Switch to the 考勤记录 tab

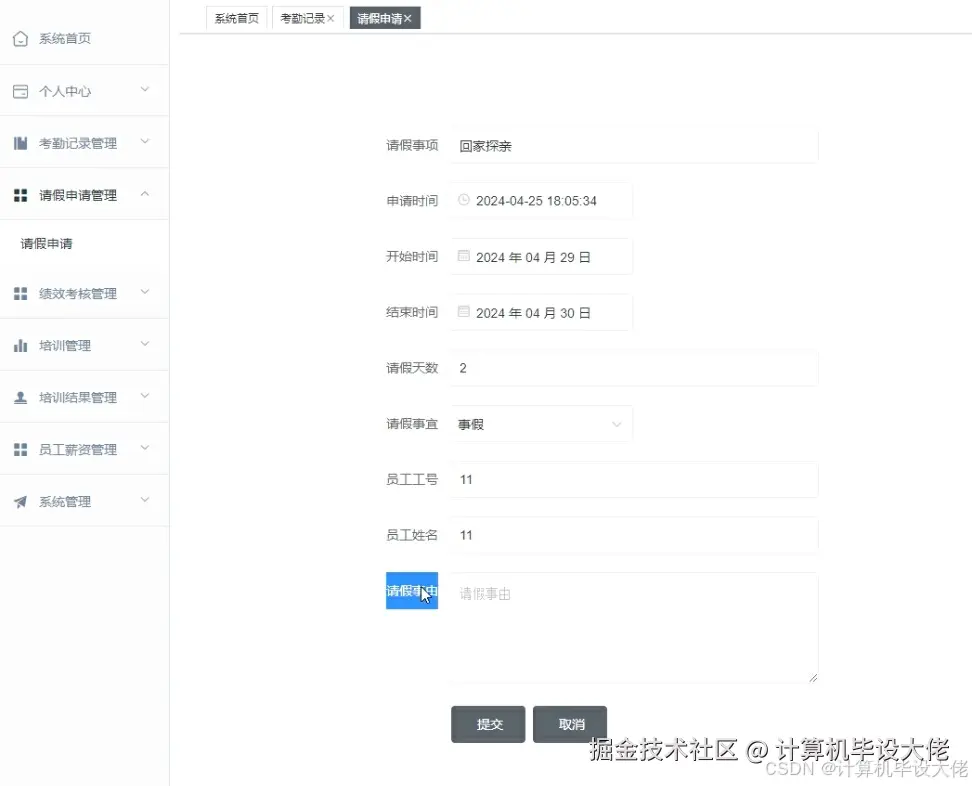(302, 17)
